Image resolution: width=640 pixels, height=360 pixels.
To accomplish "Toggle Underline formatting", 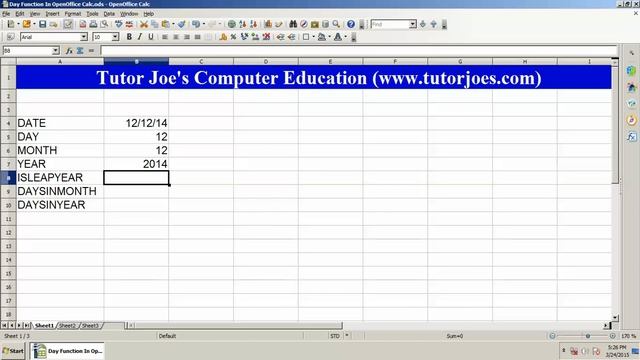I will pos(151,37).
